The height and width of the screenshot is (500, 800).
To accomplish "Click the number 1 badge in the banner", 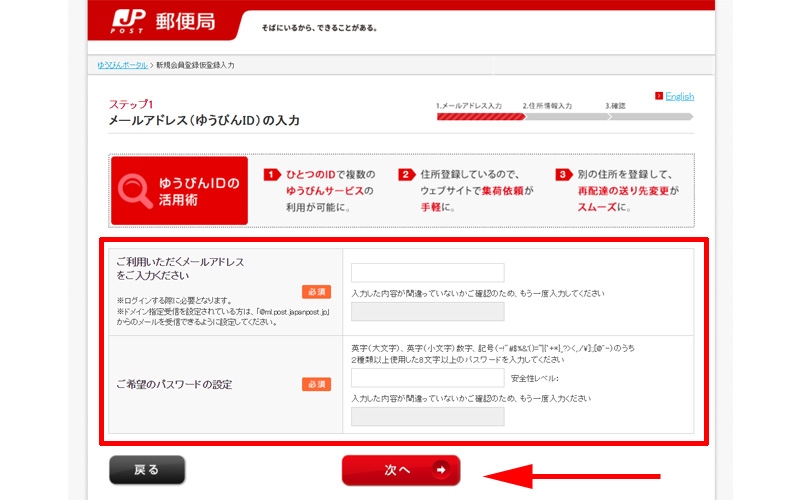I will click(x=272, y=174).
